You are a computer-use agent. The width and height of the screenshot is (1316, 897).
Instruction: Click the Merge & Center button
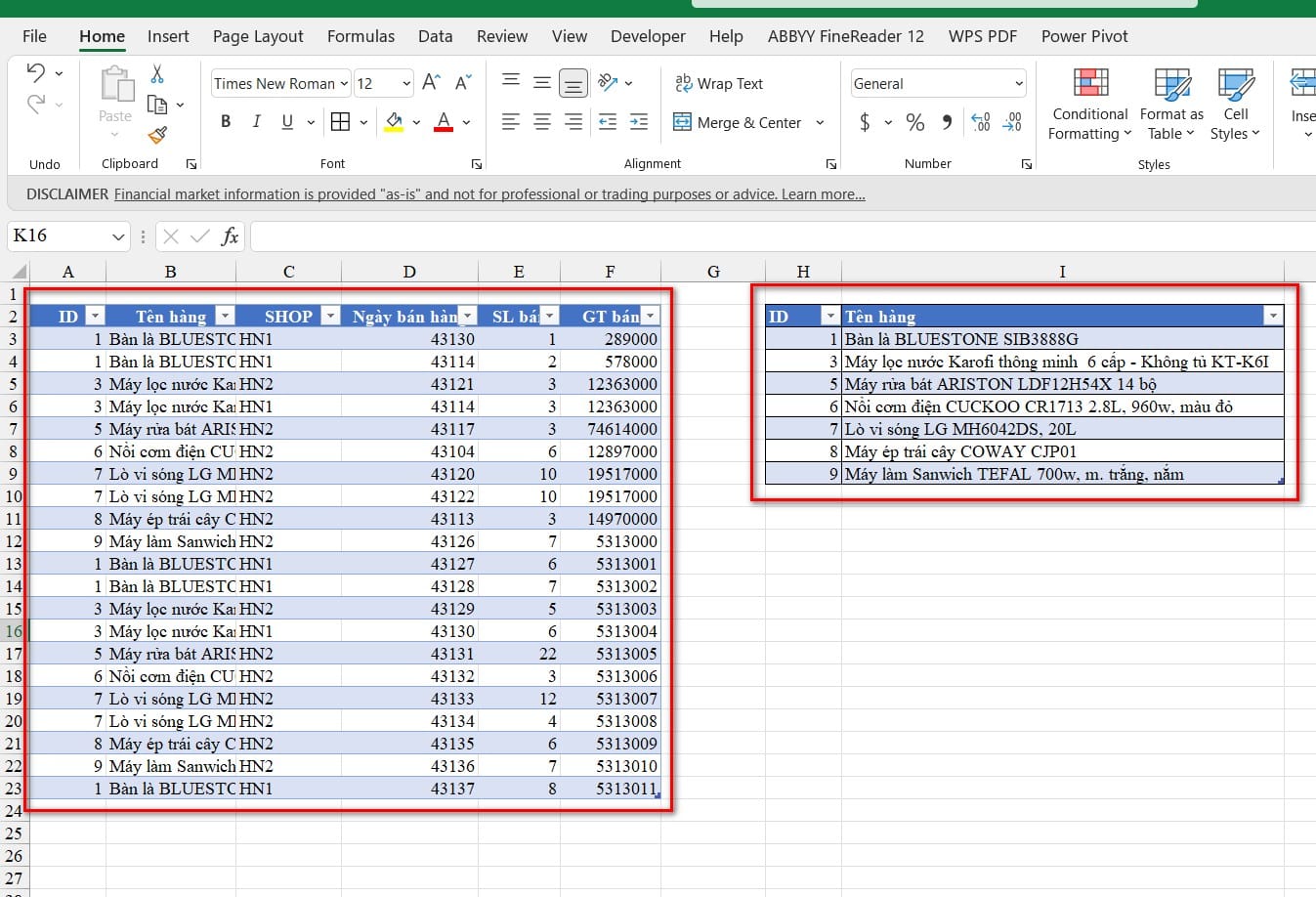[x=738, y=122]
